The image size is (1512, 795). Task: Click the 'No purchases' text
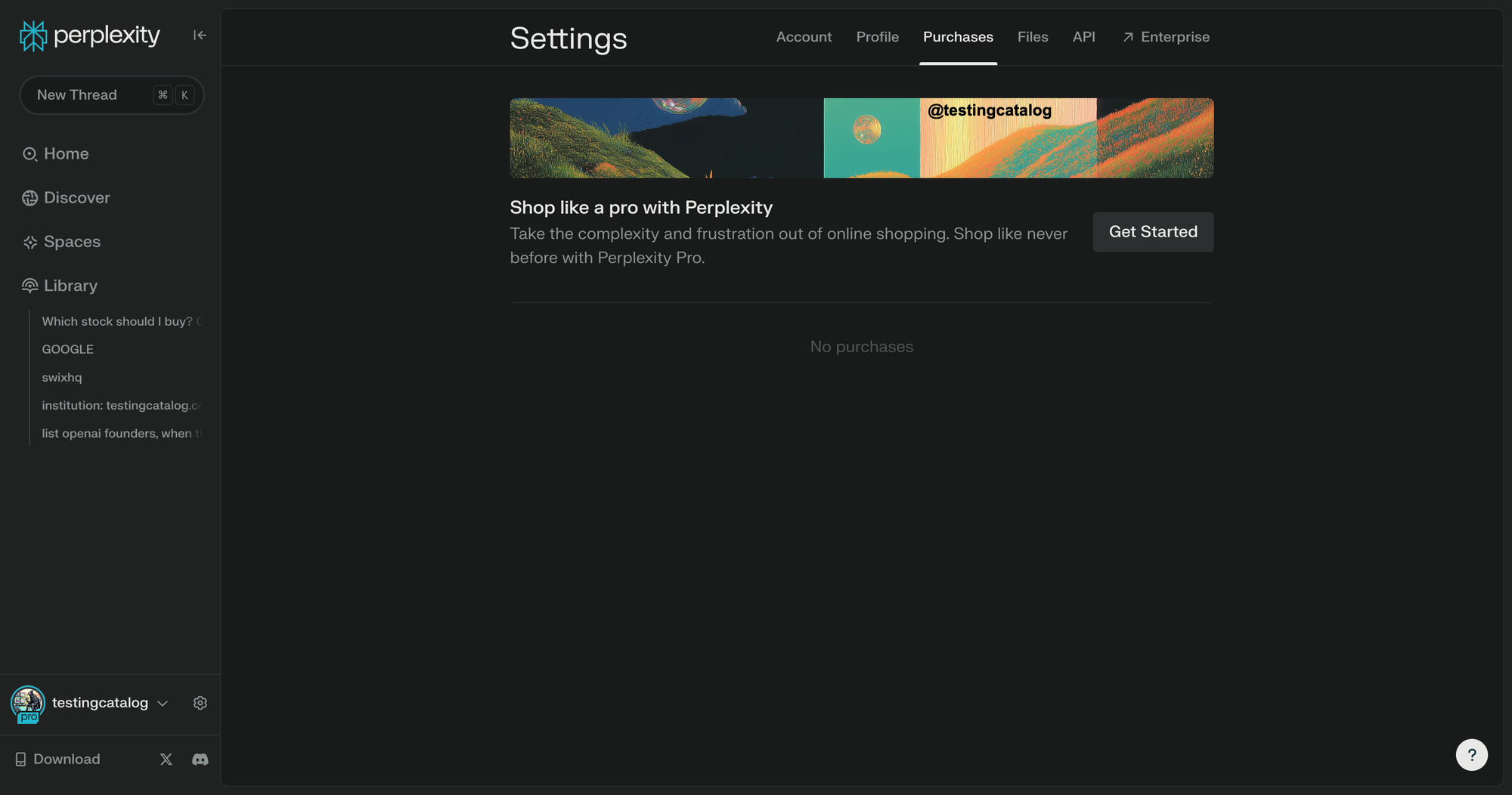tap(862, 347)
